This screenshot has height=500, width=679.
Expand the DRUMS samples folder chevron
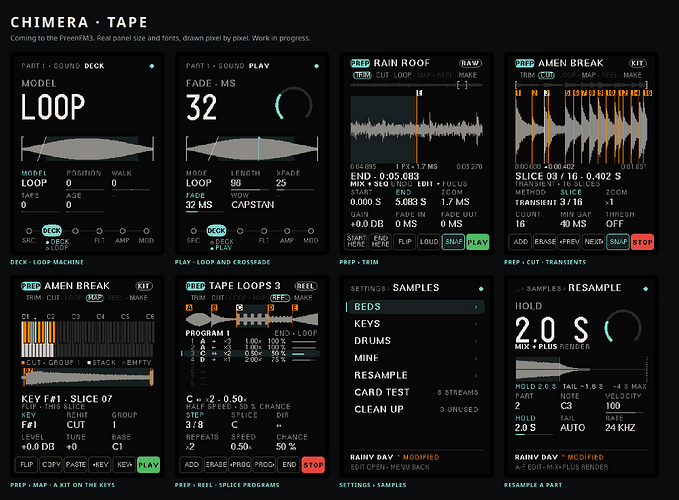(476, 341)
